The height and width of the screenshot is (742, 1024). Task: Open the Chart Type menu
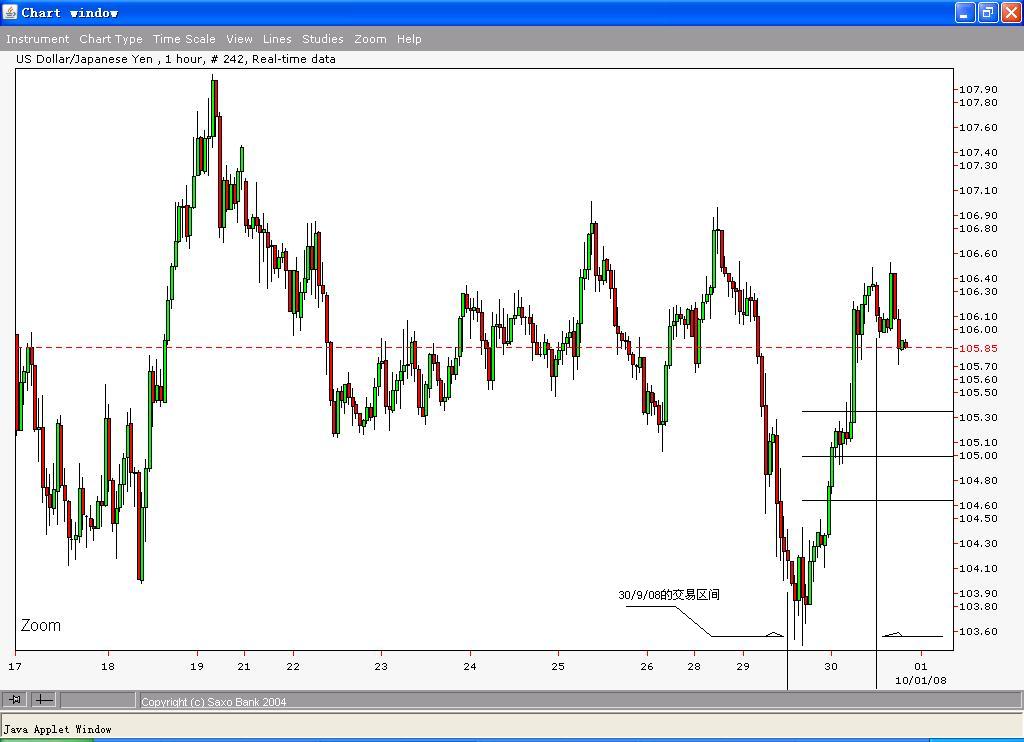(x=111, y=39)
